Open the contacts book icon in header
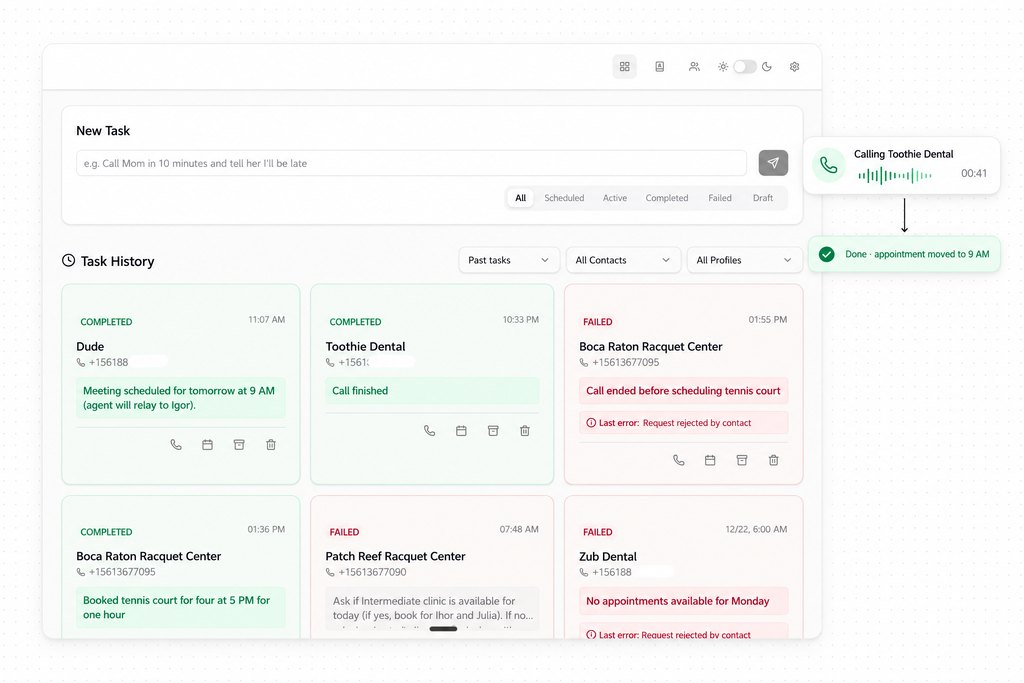The width and height of the screenshot is (1024, 683). click(660, 67)
